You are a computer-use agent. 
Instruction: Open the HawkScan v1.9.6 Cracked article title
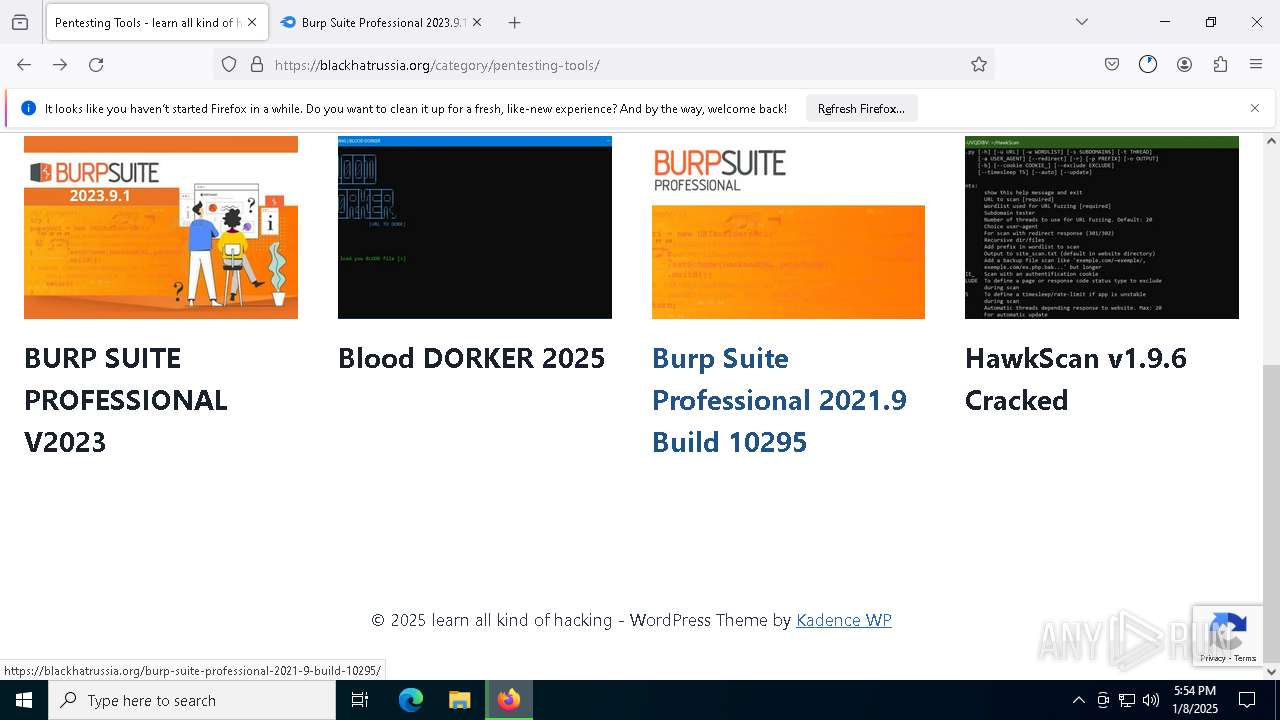pos(1076,379)
